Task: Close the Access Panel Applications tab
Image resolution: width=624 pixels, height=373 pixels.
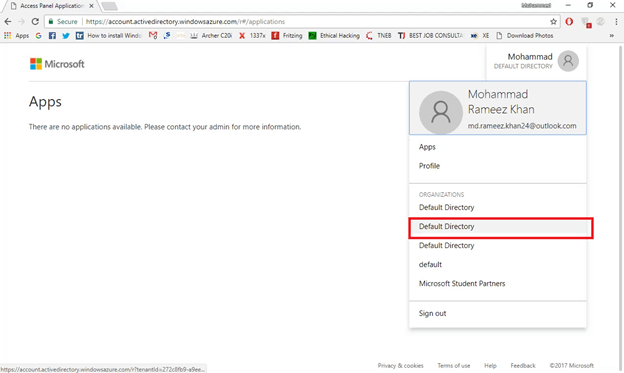Action: pyautogui.click(x=91, y=6)
